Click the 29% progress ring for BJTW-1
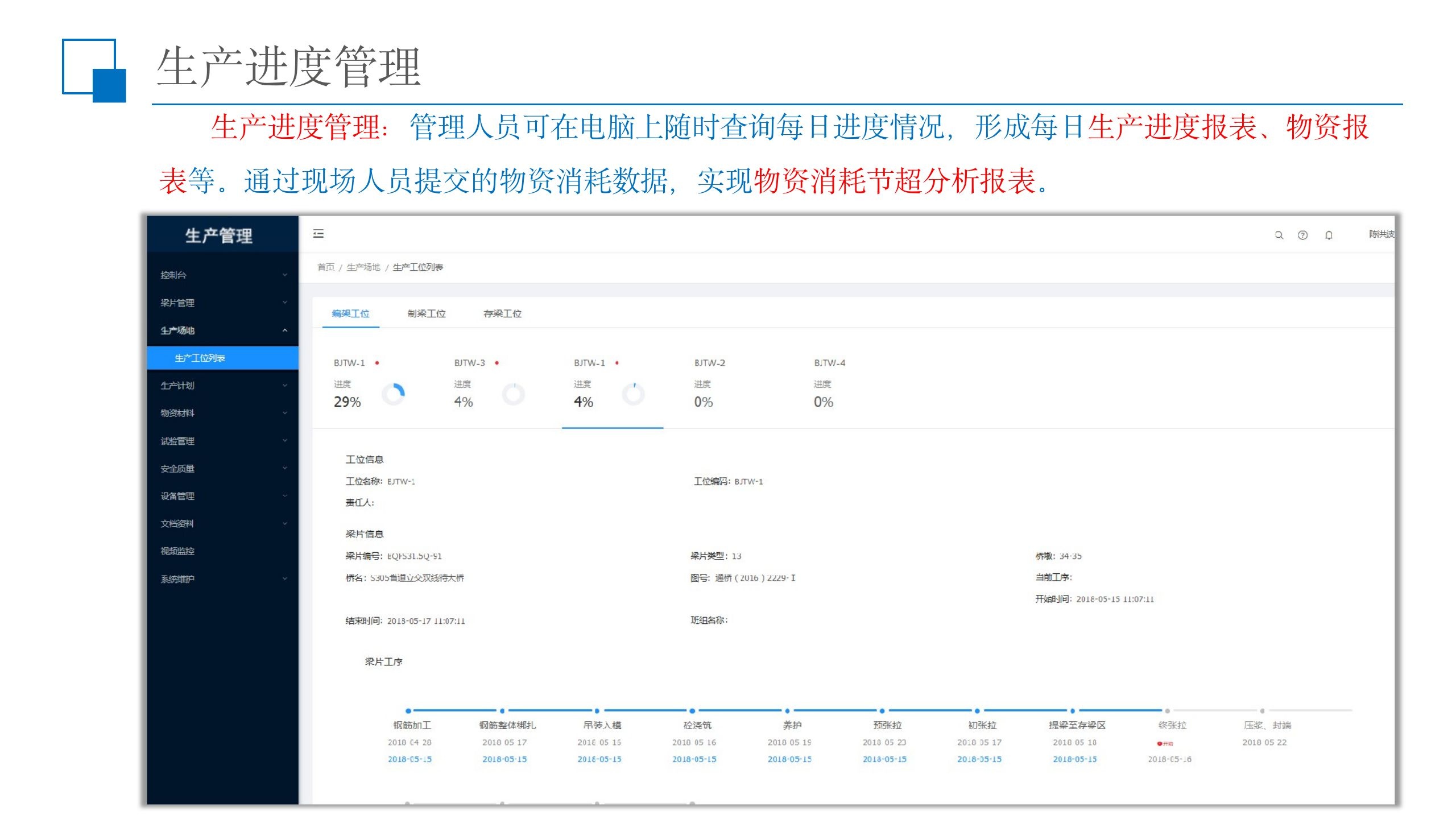The width and height of the screenshot is (1456, 819). click(x=394, y=394)
